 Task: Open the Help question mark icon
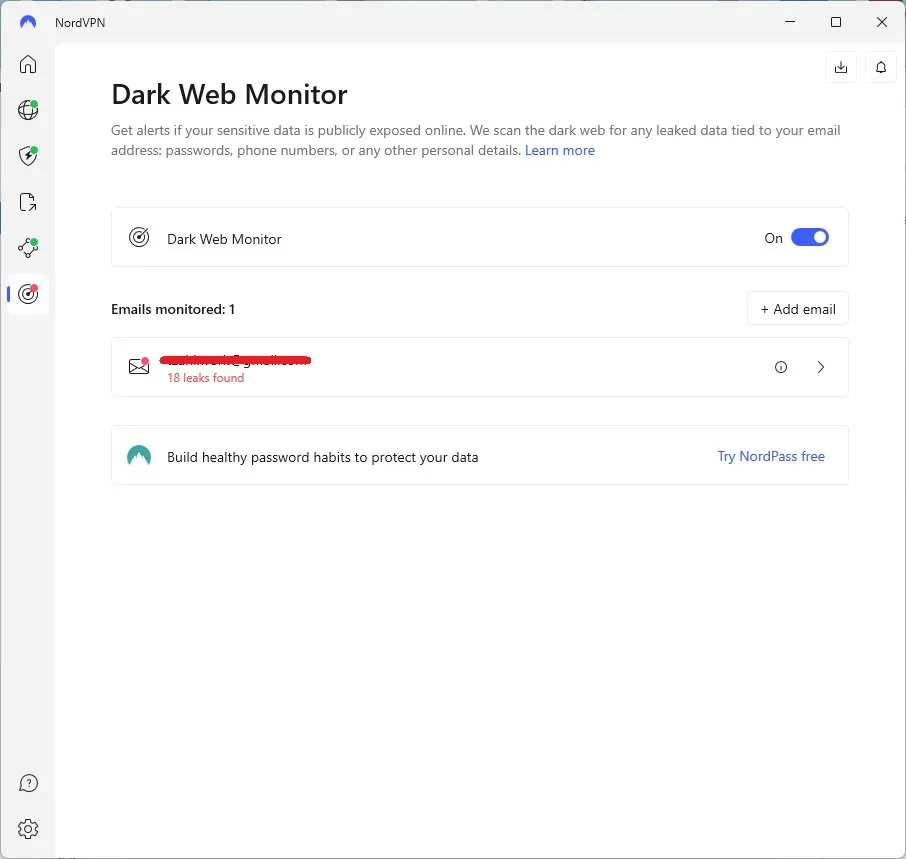[x=28, y=783]
